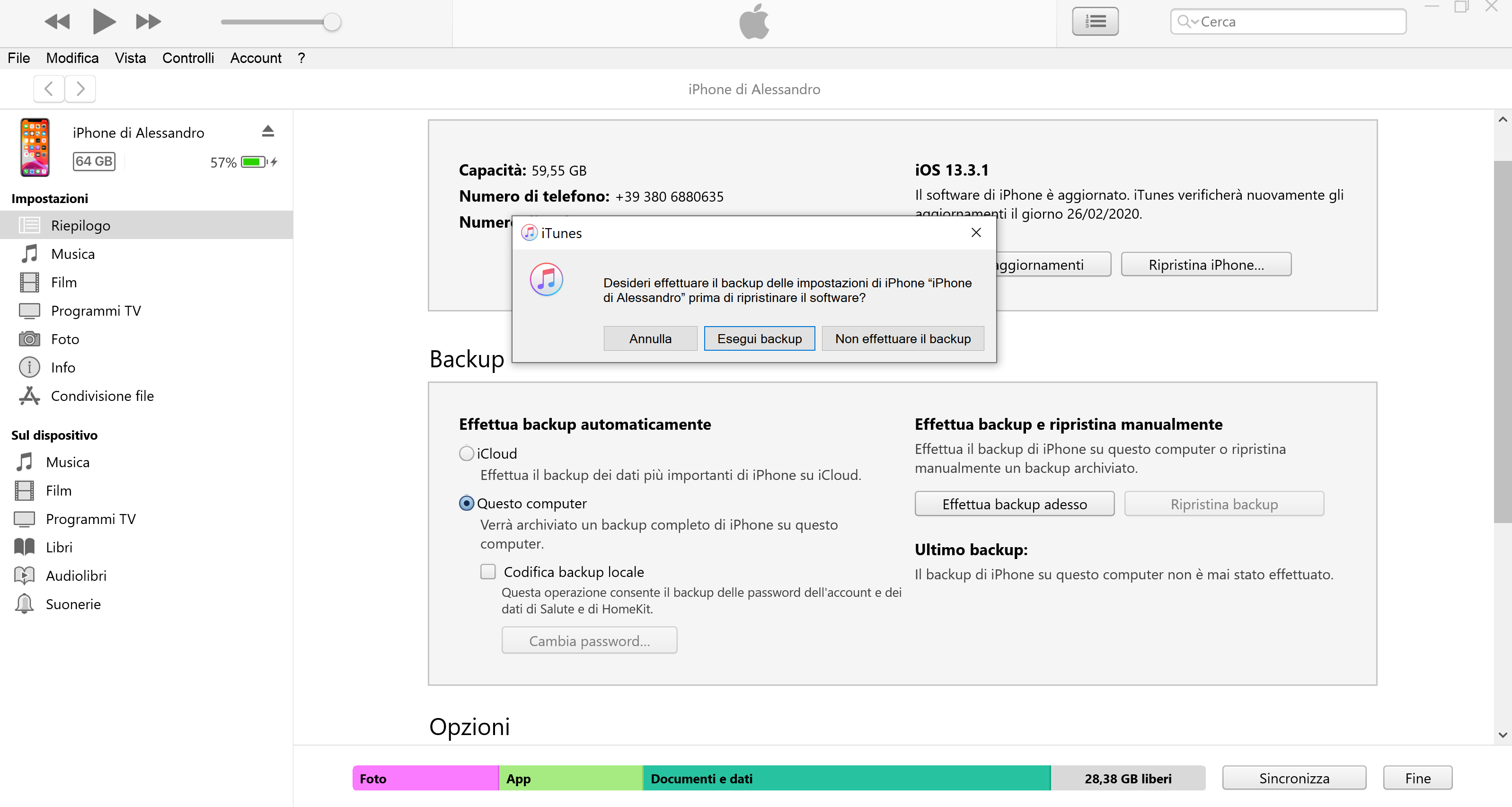Click Esegui backup in the dialog
This screenshot has height=807, width=1512.
pyautogui.click(x=760, y=338)
